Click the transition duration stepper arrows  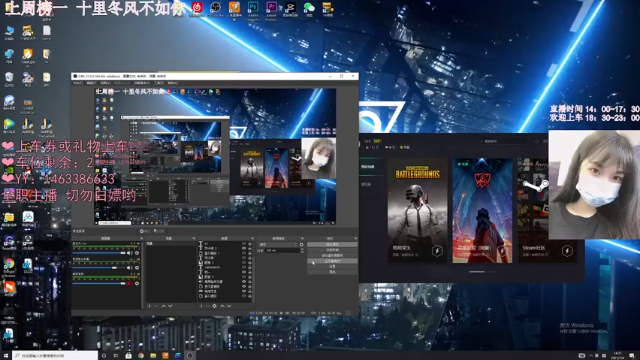[x=302, y=250]
